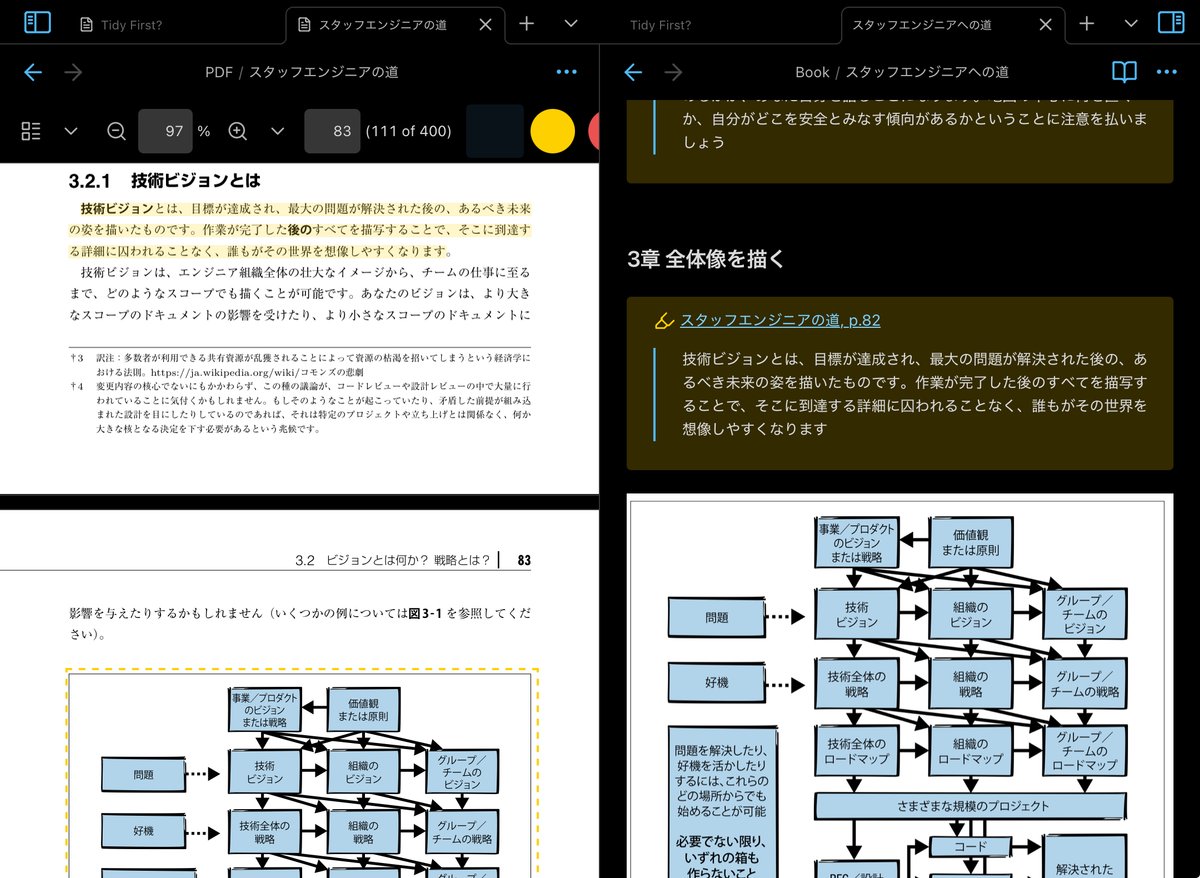Click heading 3章 全体像を描く
The height and width of the screenshot is (878, 1200).
(705, 258)
